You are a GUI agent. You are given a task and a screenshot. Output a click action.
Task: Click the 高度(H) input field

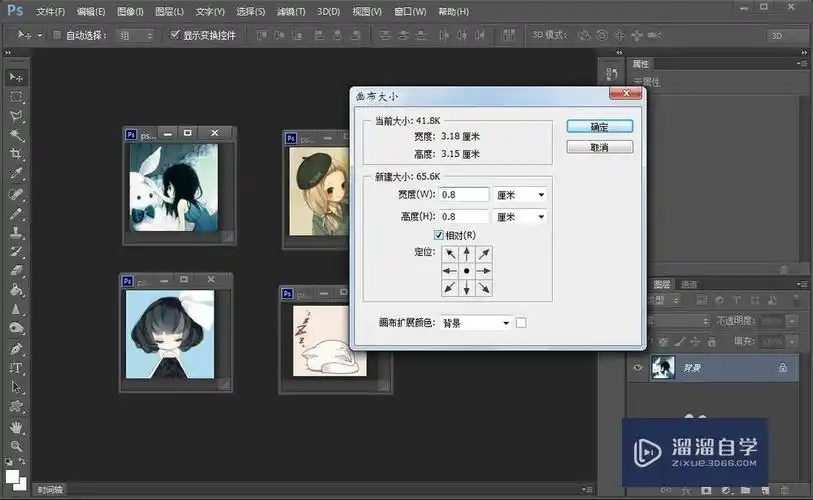(x=464, y=217)
